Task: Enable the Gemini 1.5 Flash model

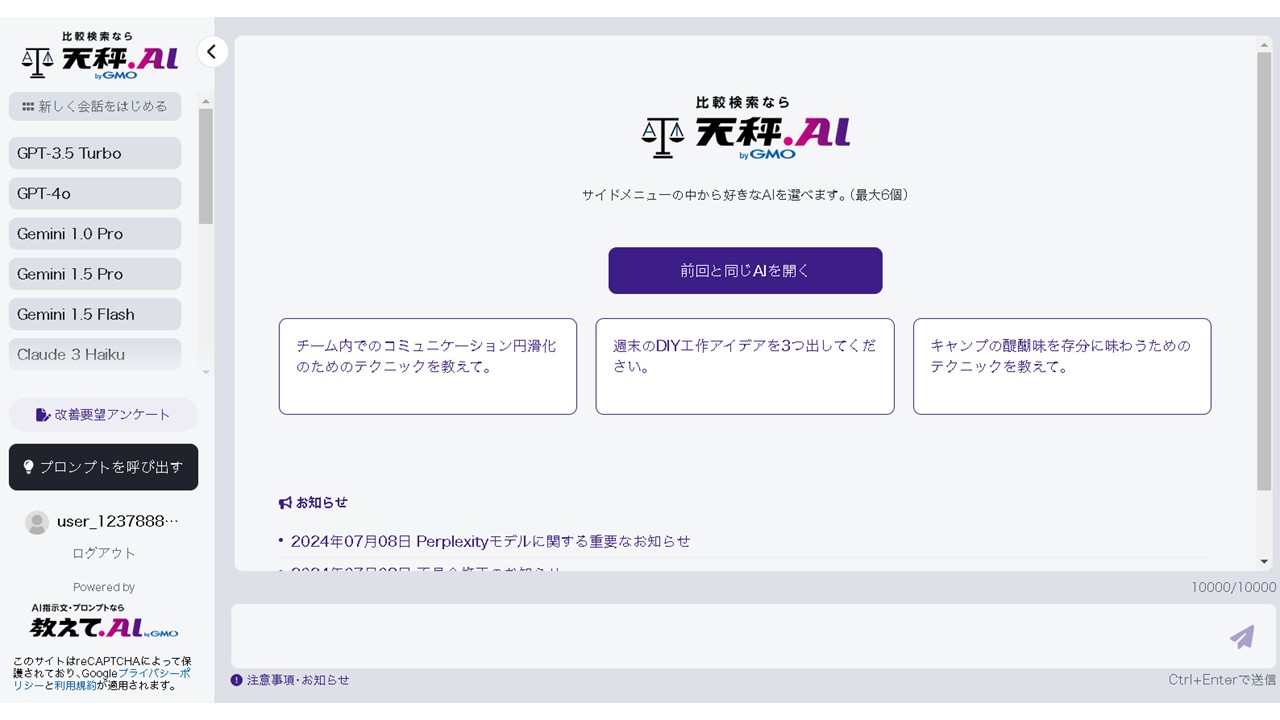Action: click(94, 313)
